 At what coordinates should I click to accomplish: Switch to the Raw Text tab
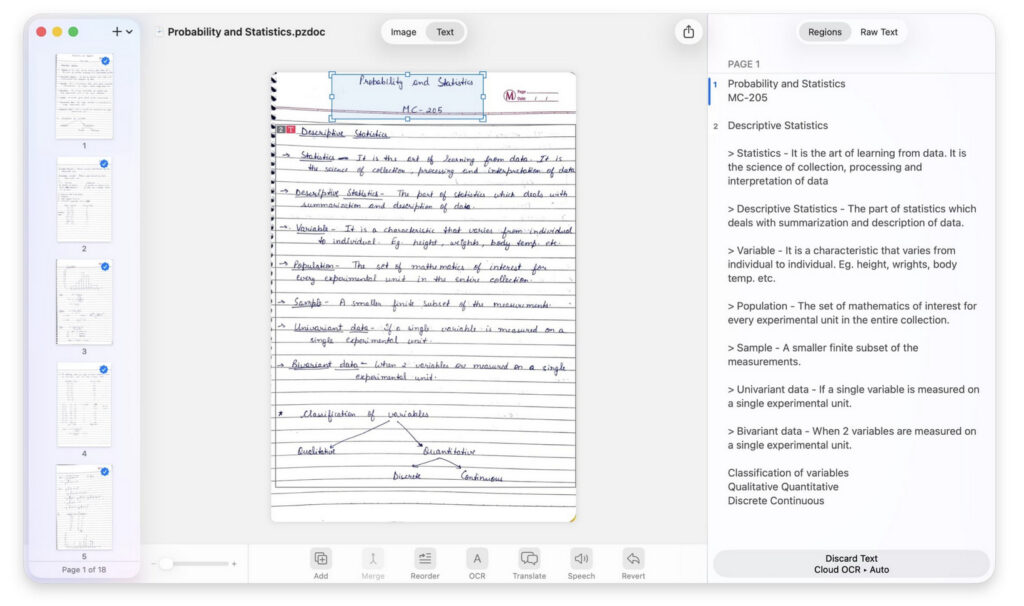[x=879, y=32]
